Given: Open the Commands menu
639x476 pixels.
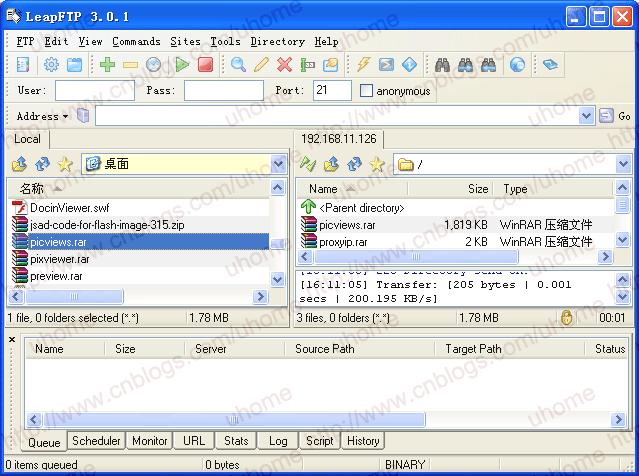Looking at the screenshot, I should (x=136, y=42).
